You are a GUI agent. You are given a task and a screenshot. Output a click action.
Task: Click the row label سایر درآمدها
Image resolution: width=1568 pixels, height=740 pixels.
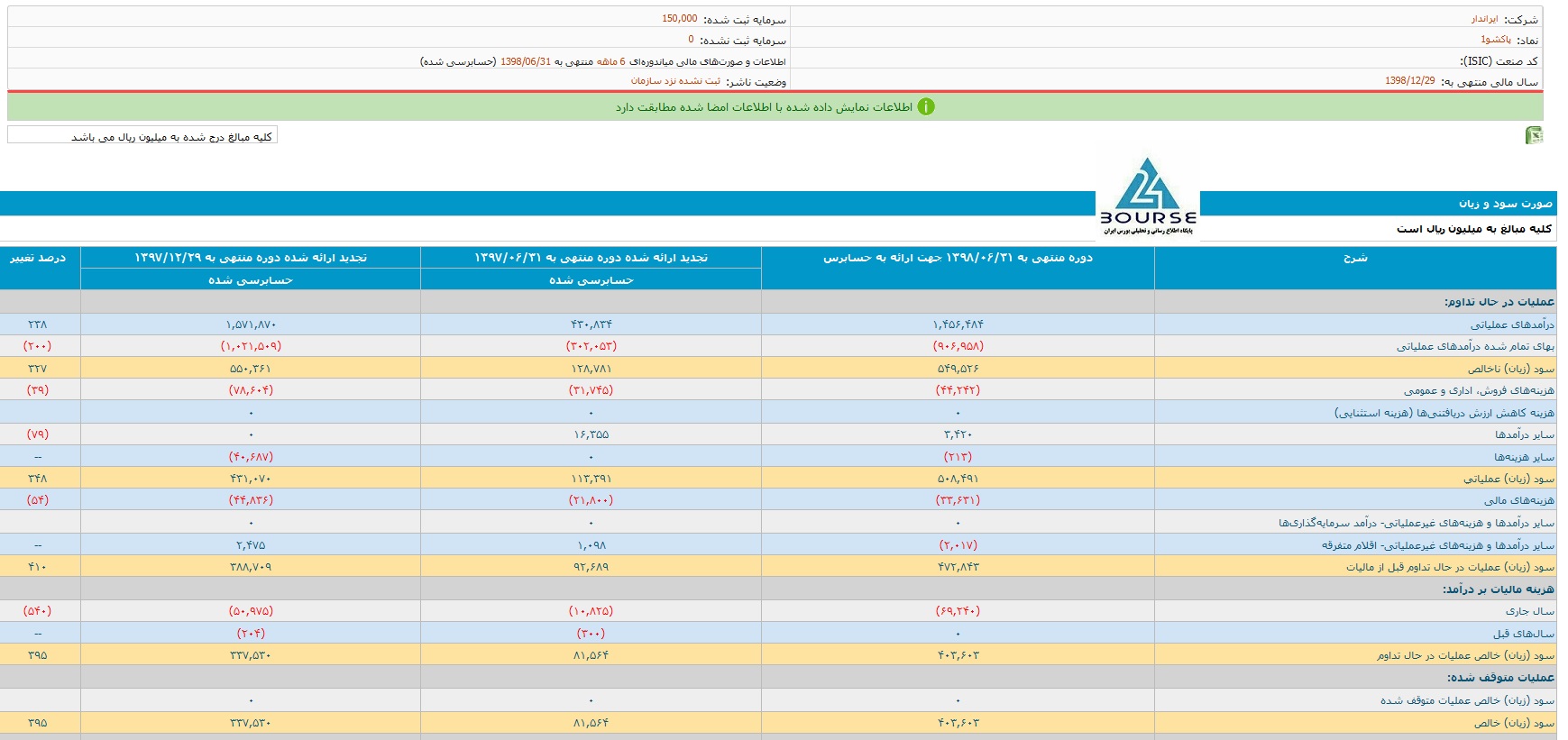tap(1525, 434)
